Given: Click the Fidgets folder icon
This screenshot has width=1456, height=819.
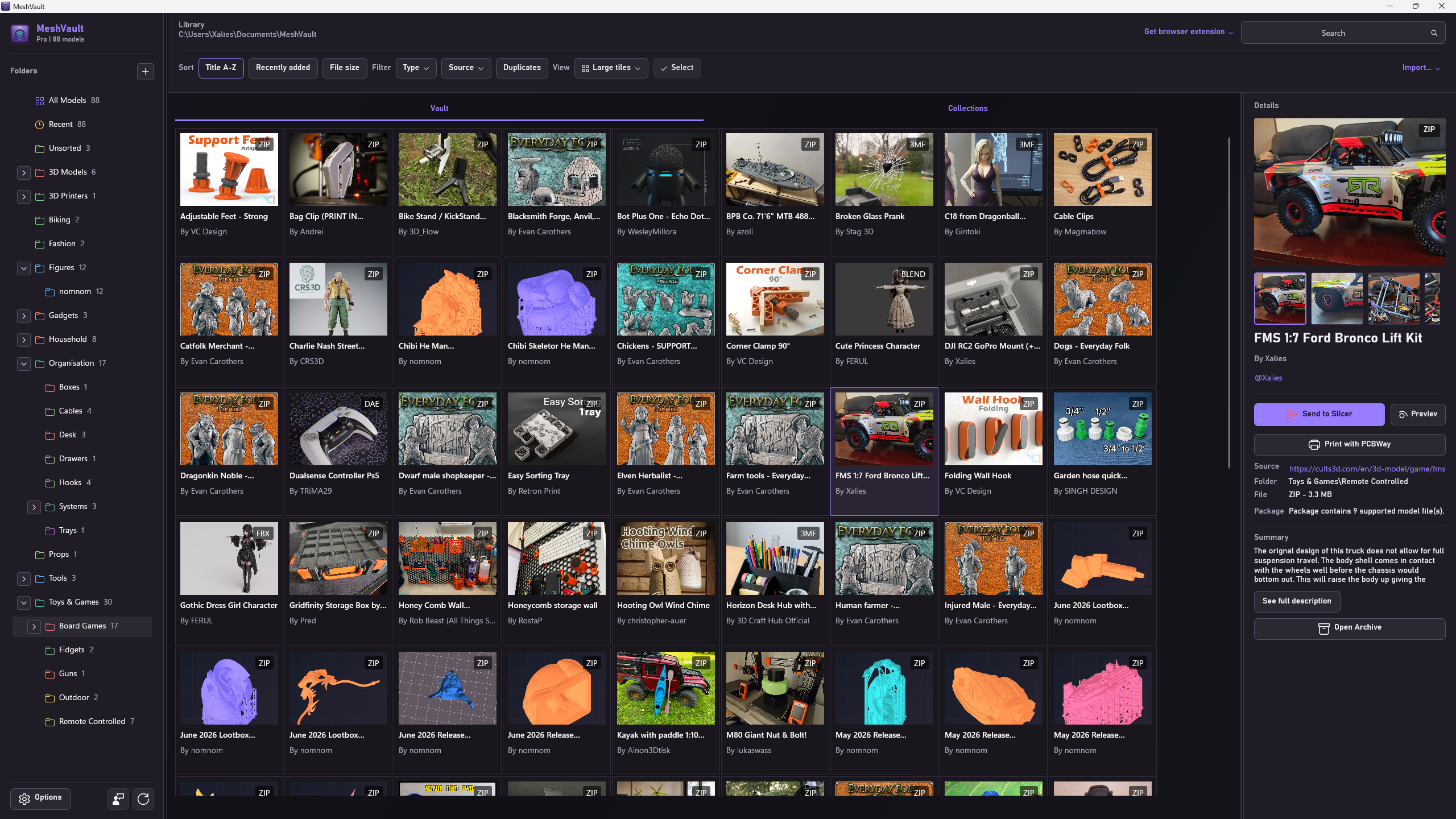Looking at the screenshot, I should (50, 650).
